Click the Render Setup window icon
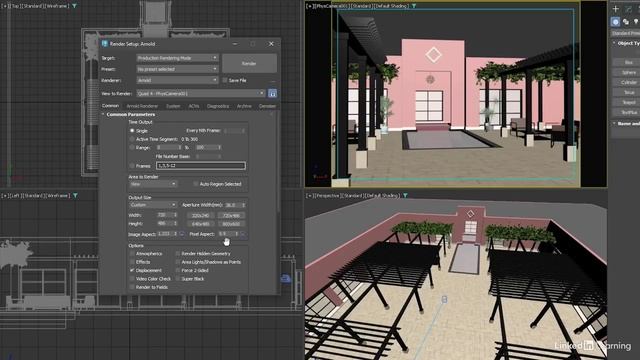This screenshot has height=360, width=640. pos(104,44)
